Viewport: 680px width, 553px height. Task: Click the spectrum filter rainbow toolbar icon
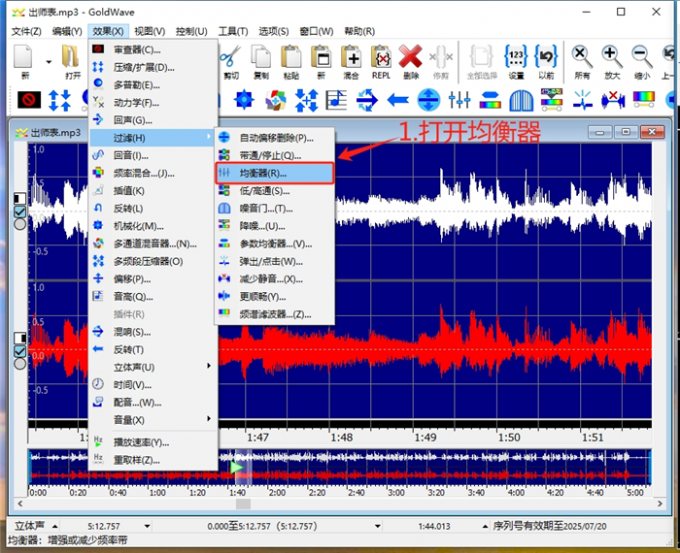click(x=644, y=99)
